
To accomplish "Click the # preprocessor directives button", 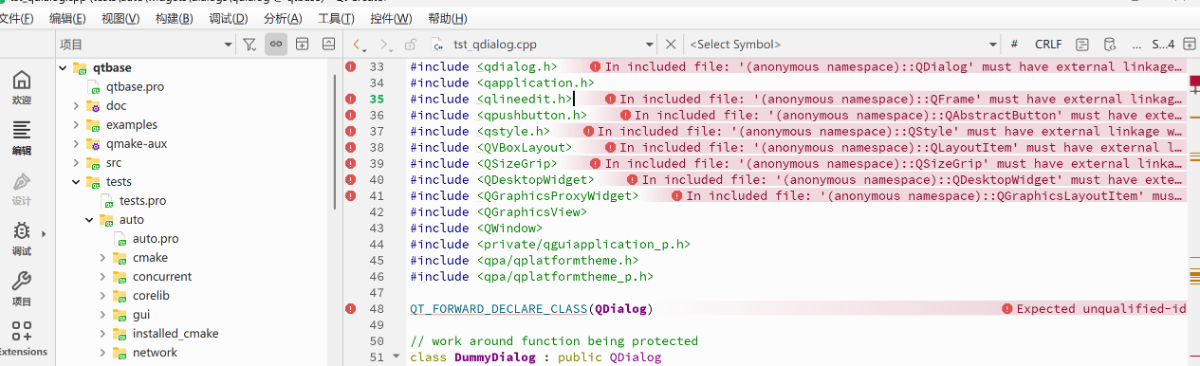I will (1014, 44).
